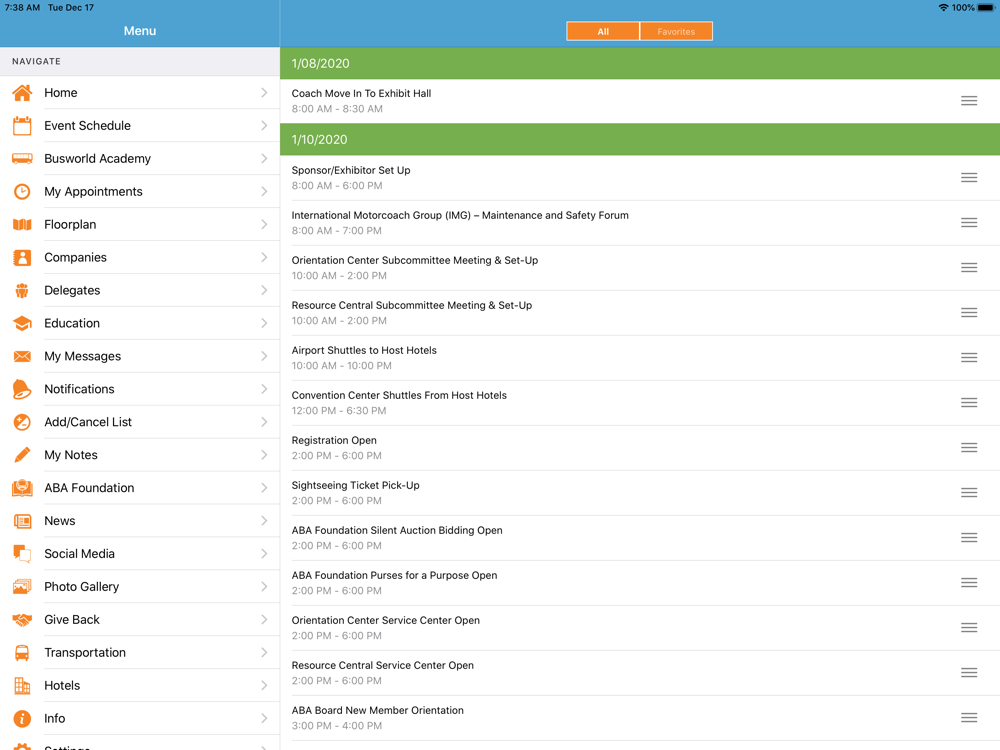Screen dimensions: 1000x750
Task: Tap the My Notes pencil icon
Action: [x=22, y=455]
